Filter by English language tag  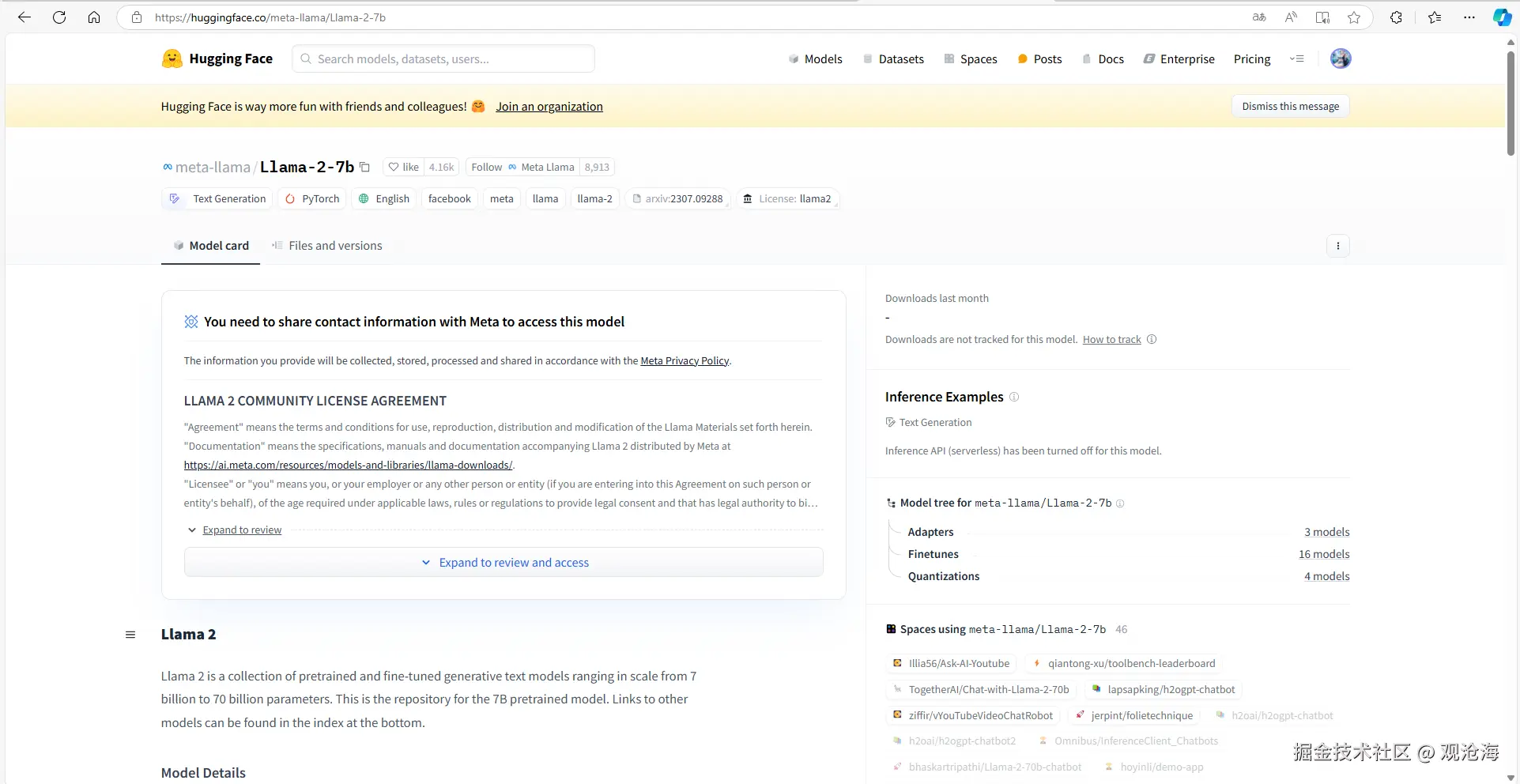384,198
